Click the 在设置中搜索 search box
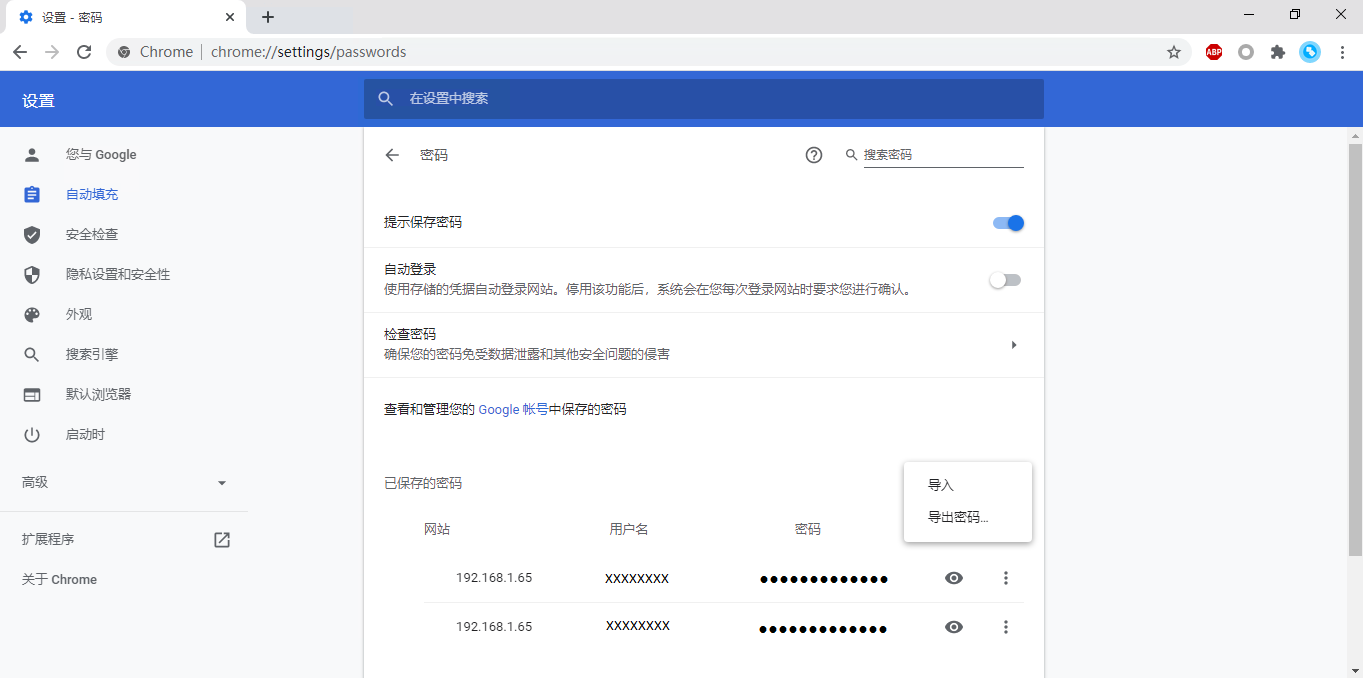1363x678 pixels. [x=704, y=99]
